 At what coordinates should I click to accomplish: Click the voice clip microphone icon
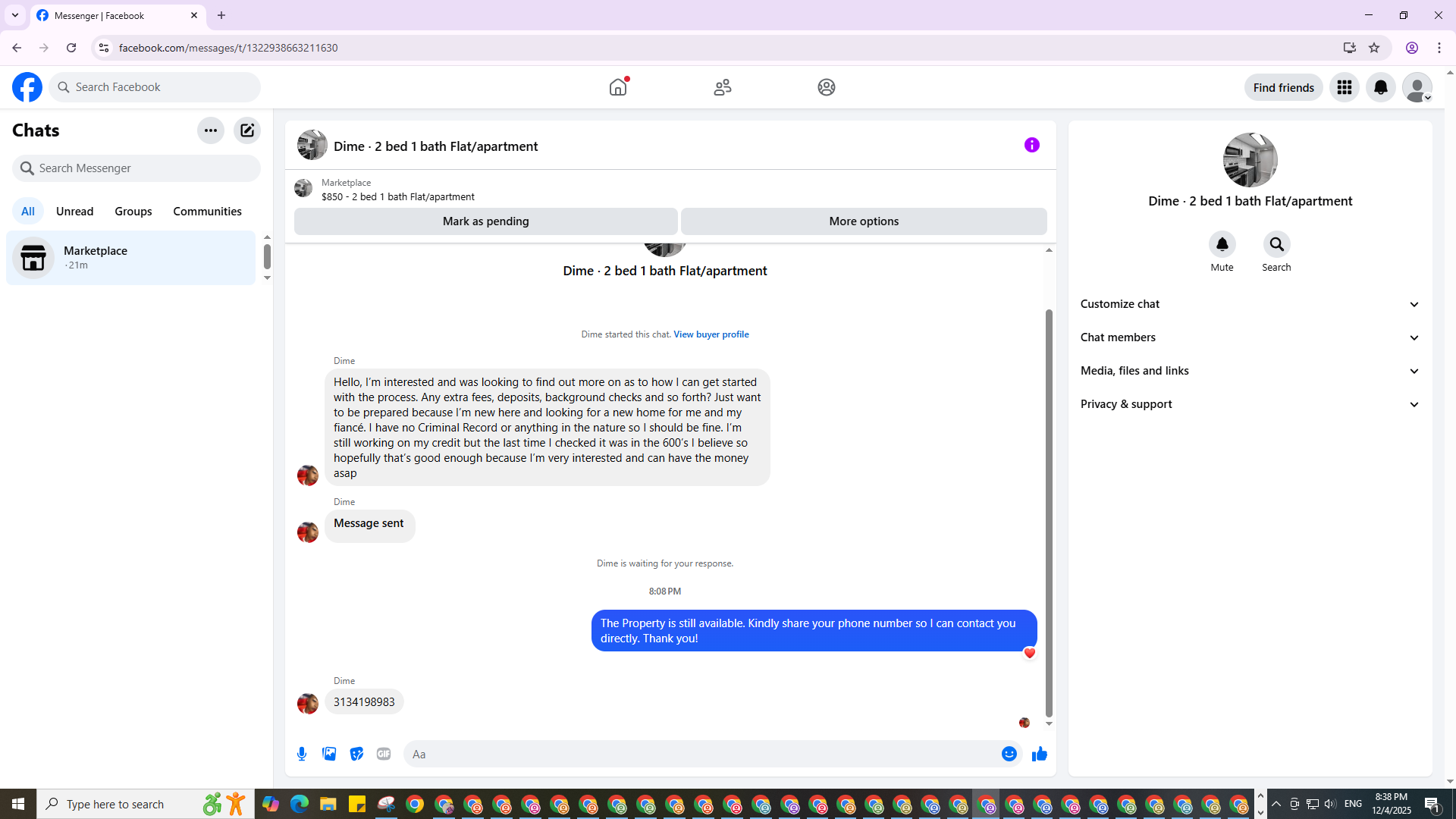(x=302, y=754)
